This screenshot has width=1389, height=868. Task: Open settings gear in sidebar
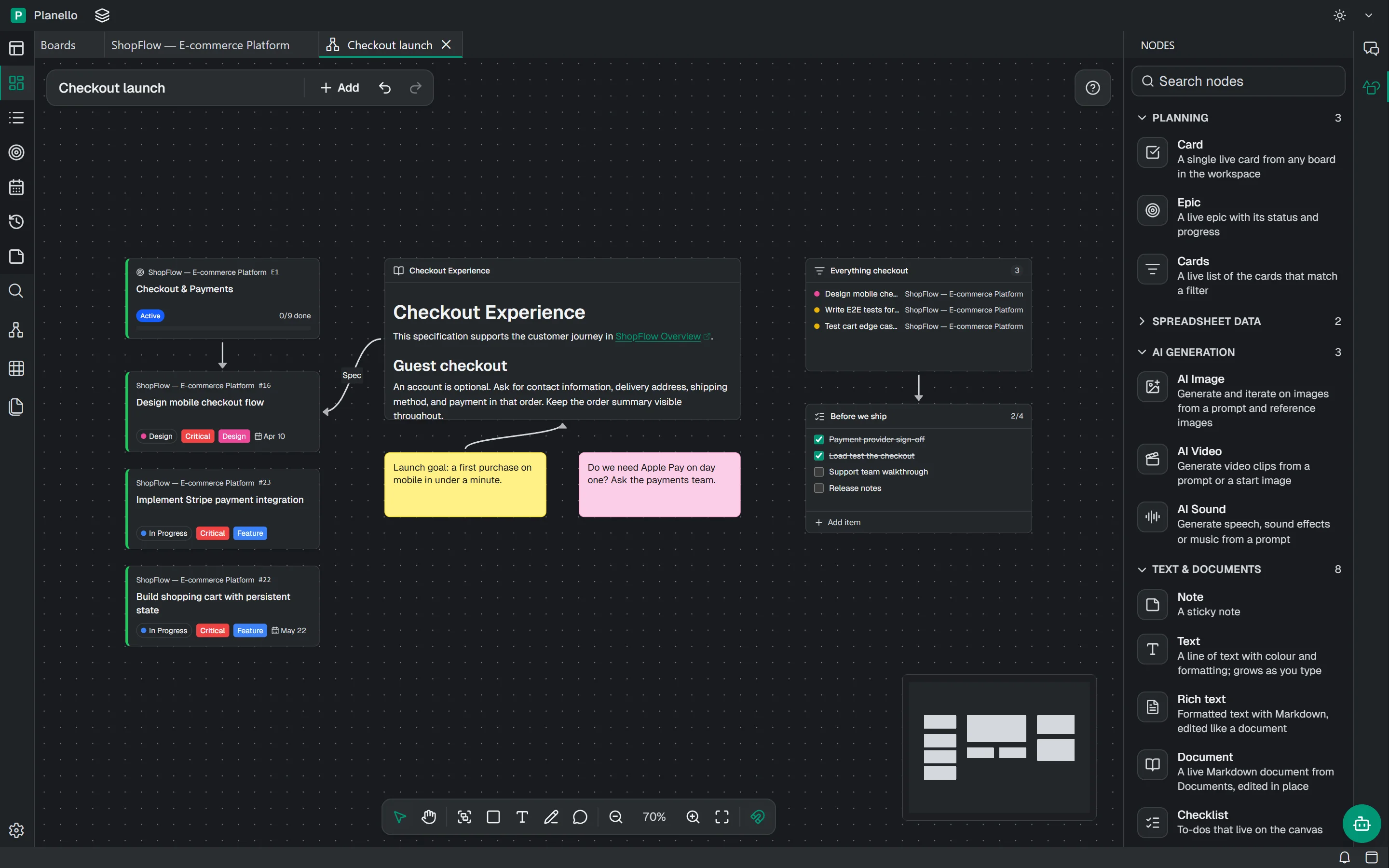click(x=16, y=830)
